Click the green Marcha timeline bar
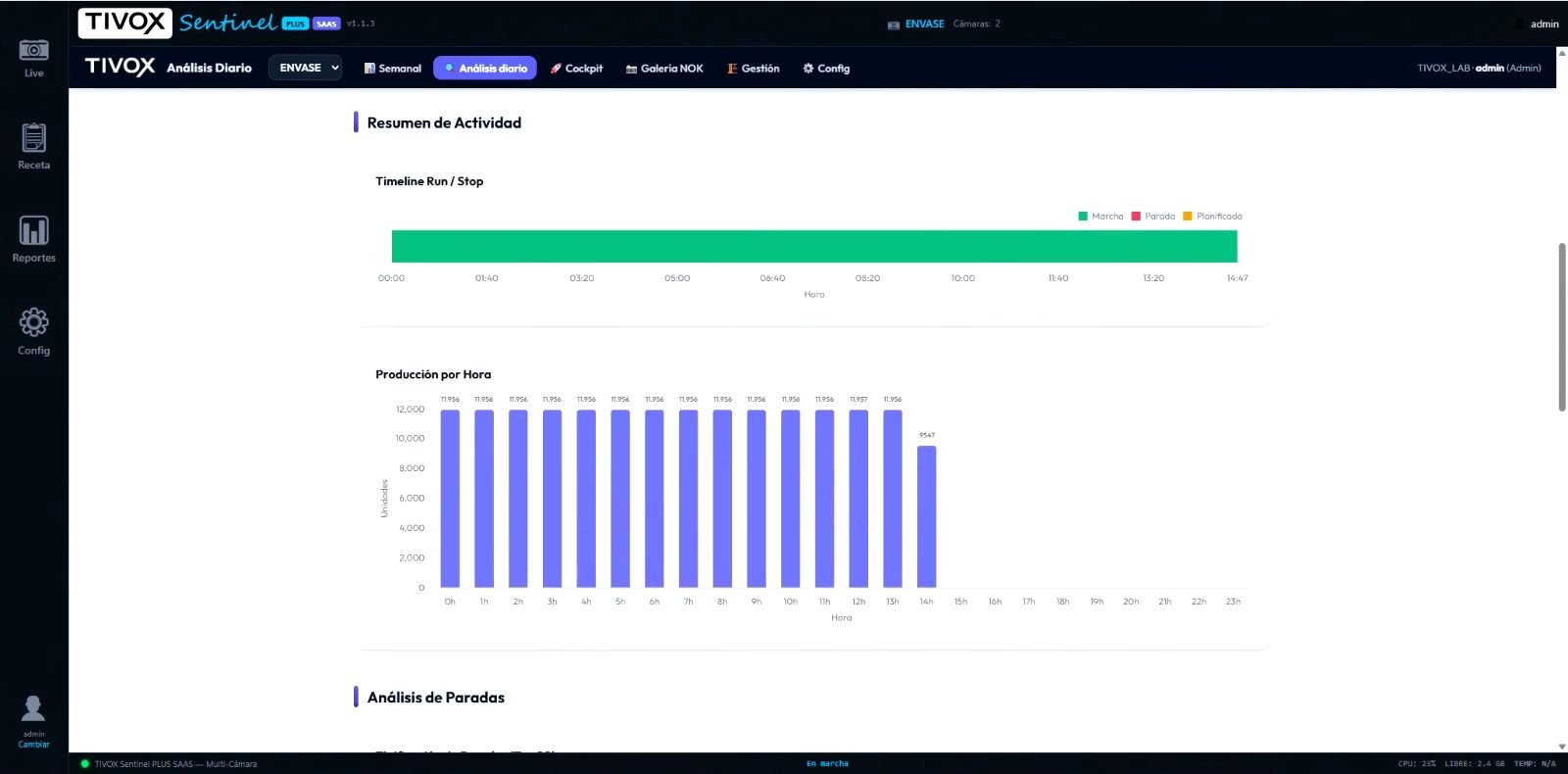The height and width of the screenshot is (774, 1568). click(814, 246)
